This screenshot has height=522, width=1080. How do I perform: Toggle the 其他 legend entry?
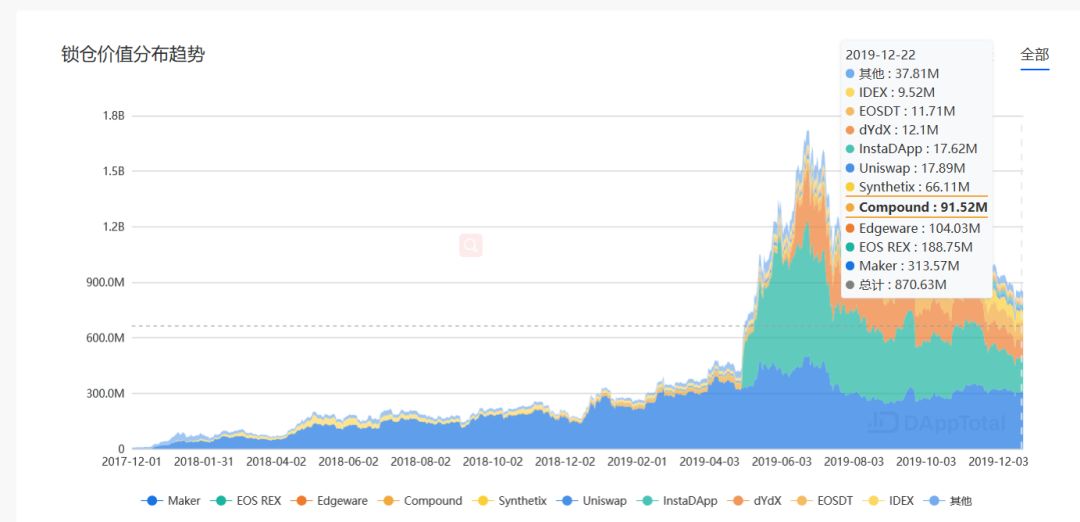(947, 501)
